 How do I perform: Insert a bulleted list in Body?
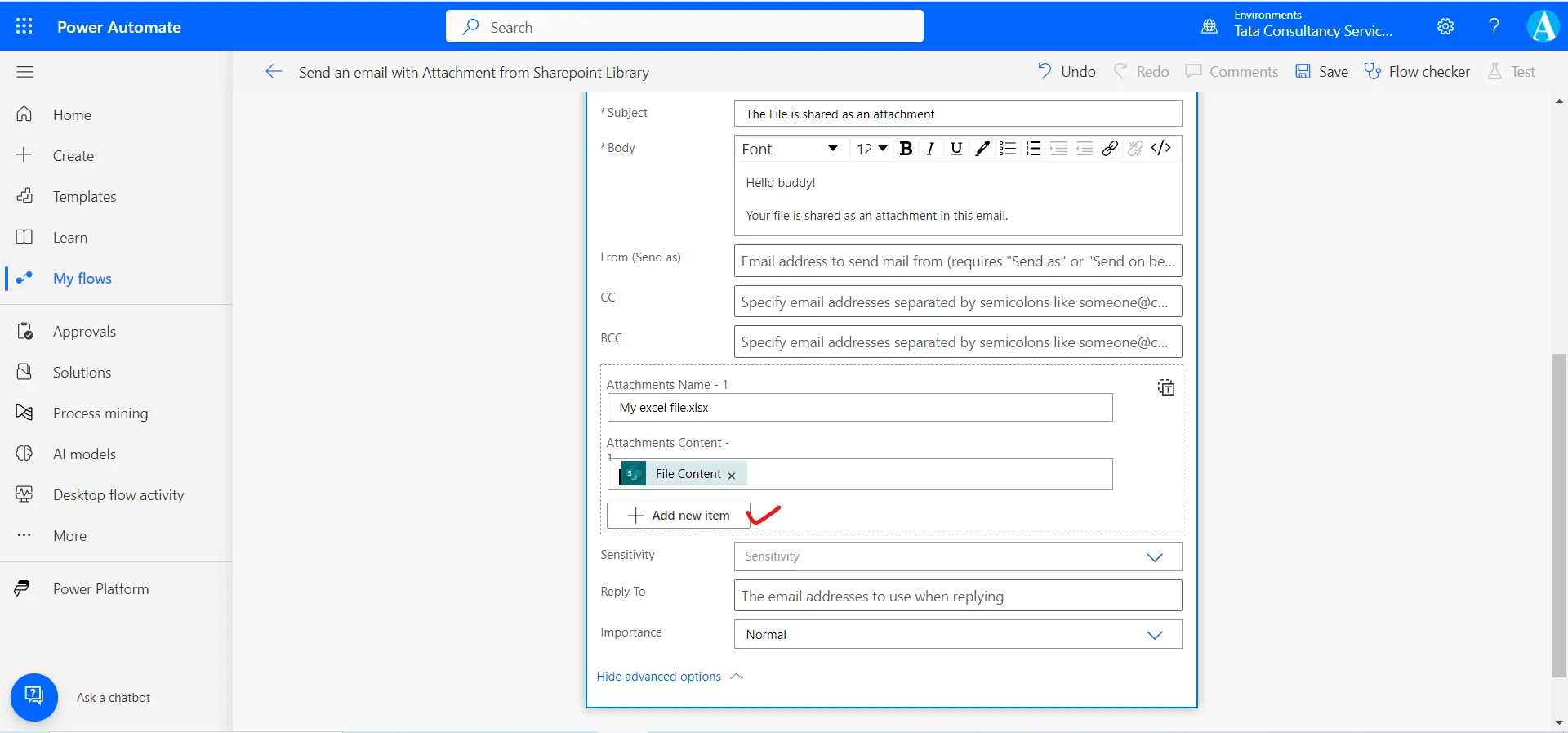point(1008,149)
